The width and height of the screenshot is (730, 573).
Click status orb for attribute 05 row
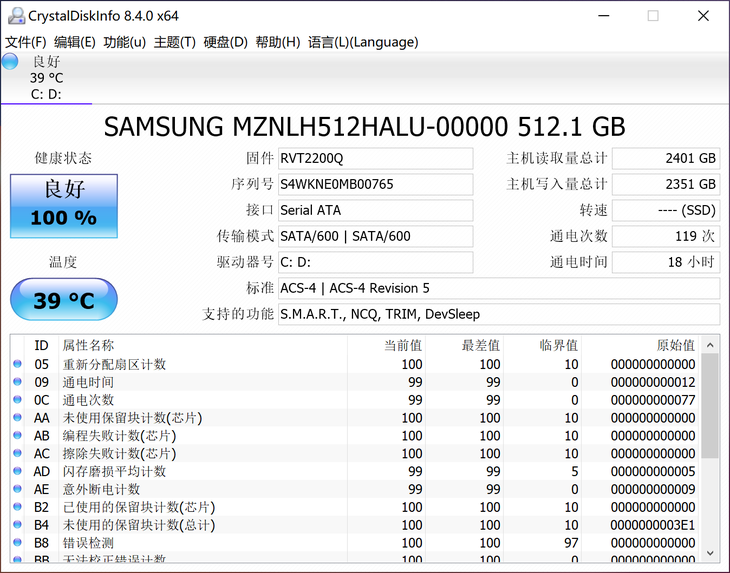17,364
